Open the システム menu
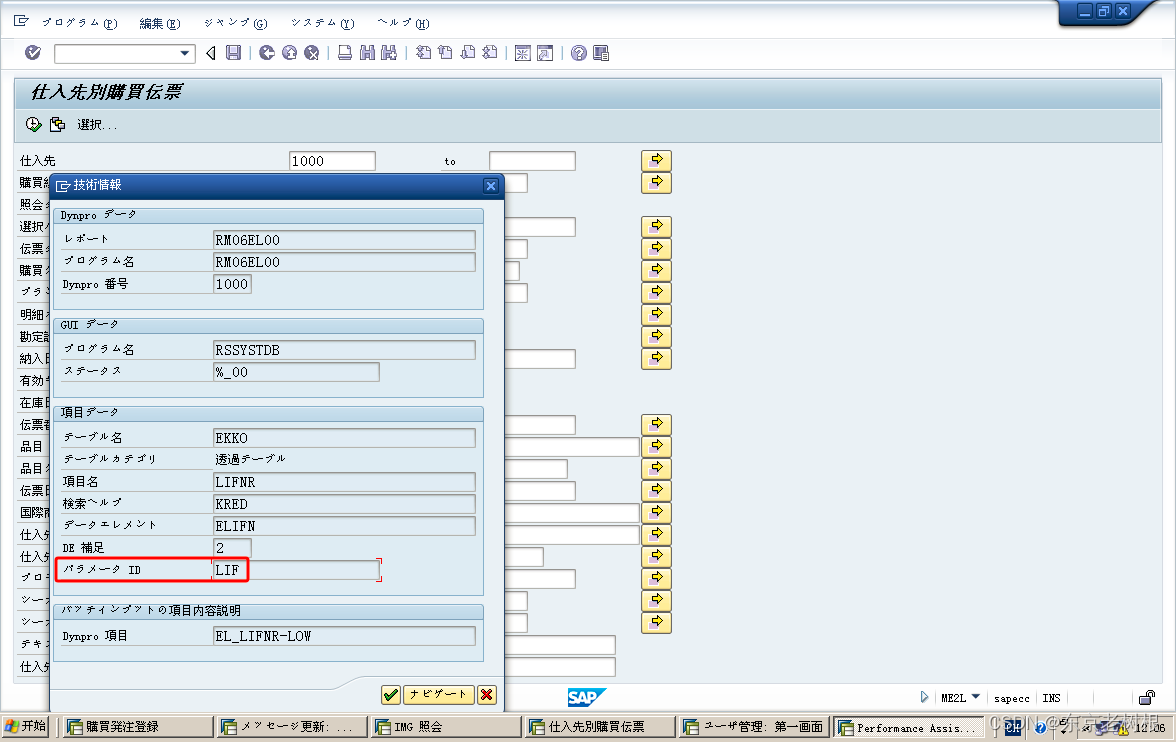Image resolution: width=1176 pixels, height=742 pixels. (x=321, y=22)
